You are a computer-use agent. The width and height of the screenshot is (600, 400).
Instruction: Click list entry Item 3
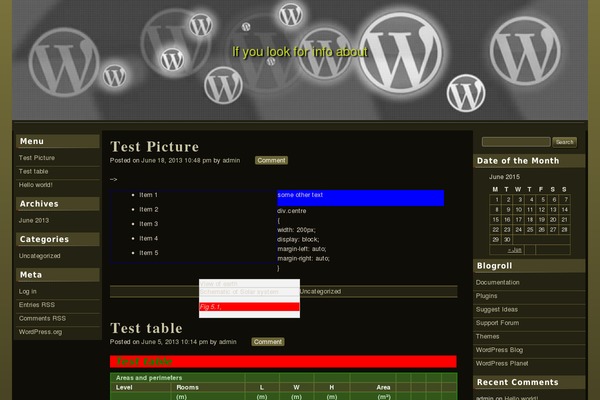[x=148, y=224]
